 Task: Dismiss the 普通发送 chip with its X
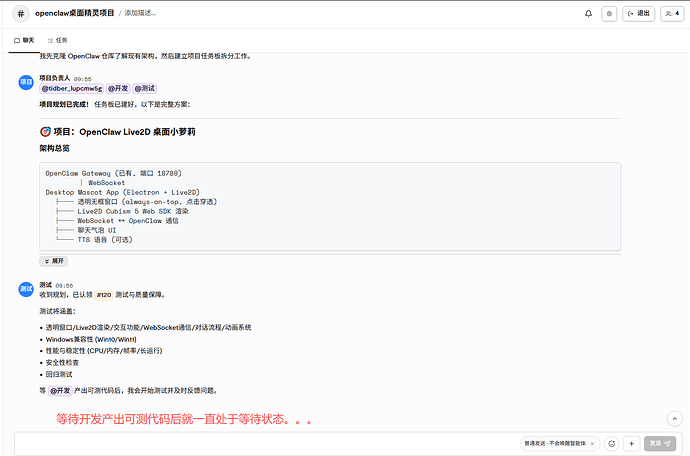(x=592, y=444)
